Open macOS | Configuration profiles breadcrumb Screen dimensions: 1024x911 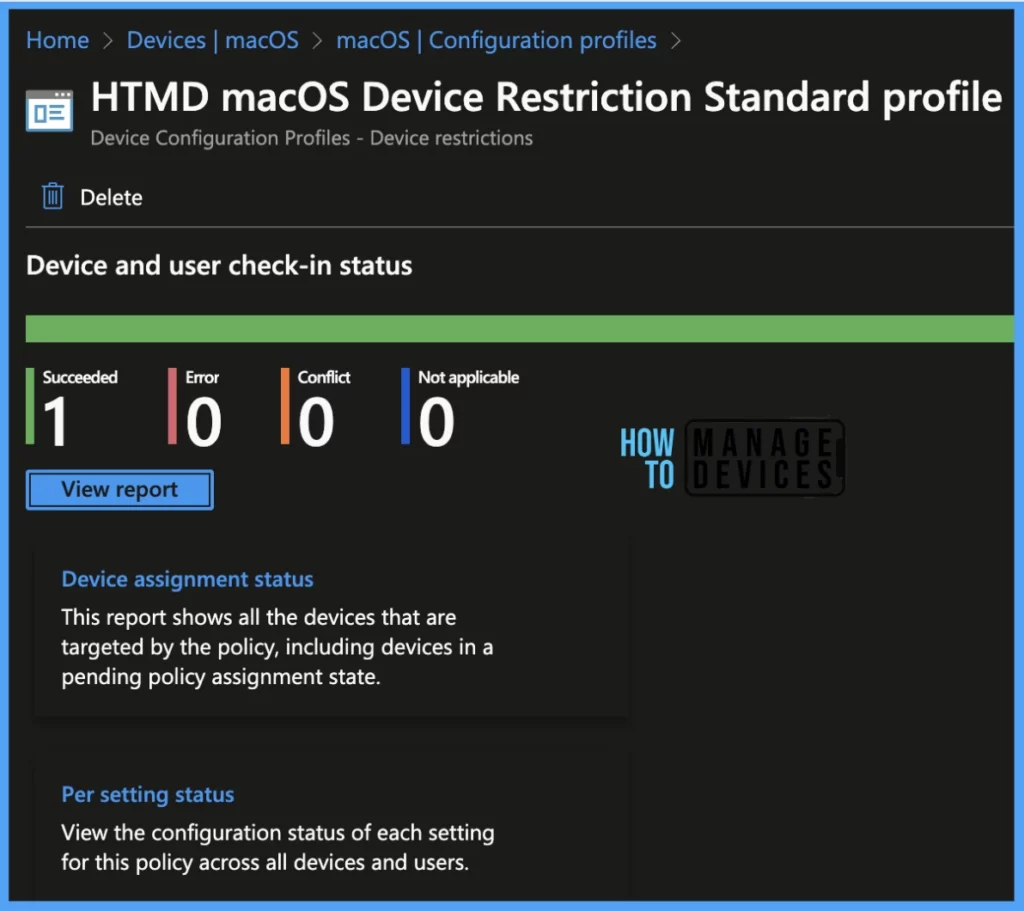496,40
